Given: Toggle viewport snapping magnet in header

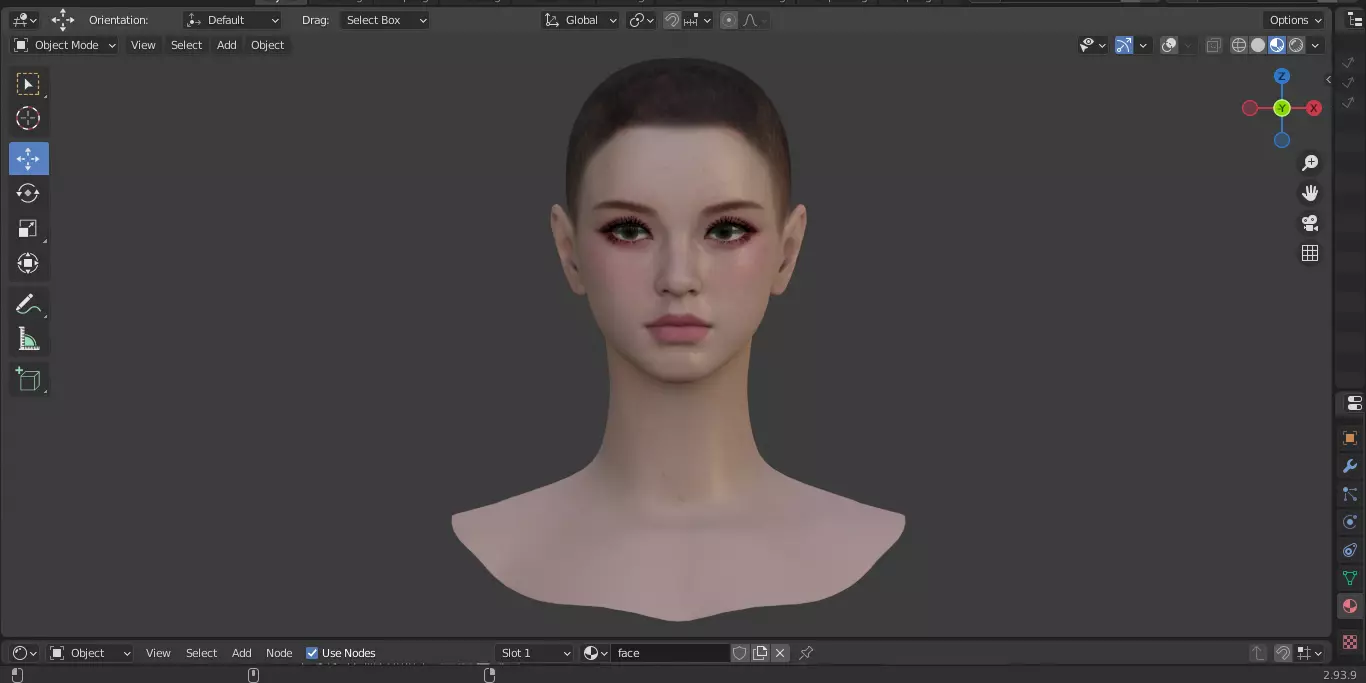Looking at the screenshot, I should pos(672,20).
